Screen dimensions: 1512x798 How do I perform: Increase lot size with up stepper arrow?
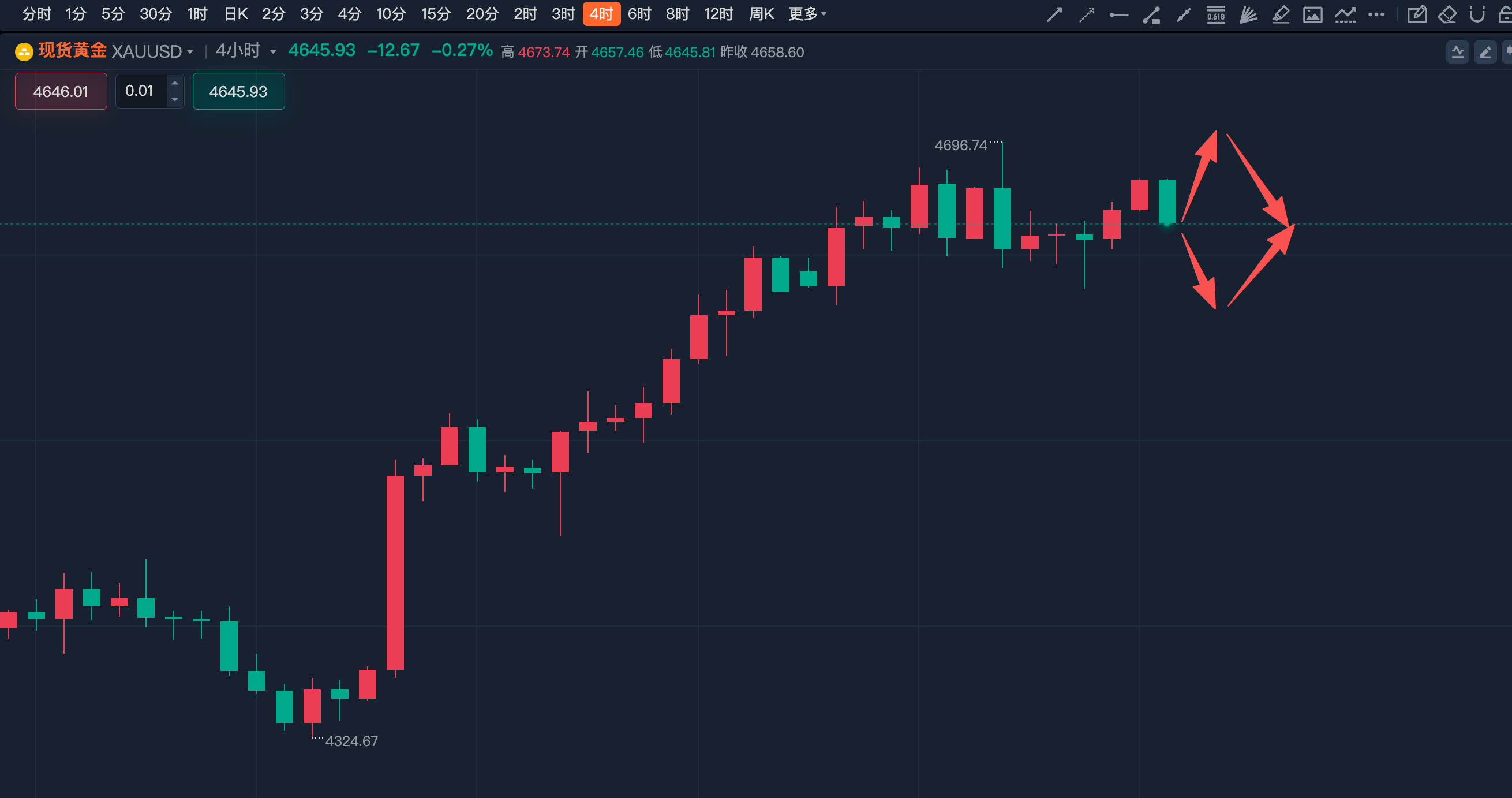(175, 83)
